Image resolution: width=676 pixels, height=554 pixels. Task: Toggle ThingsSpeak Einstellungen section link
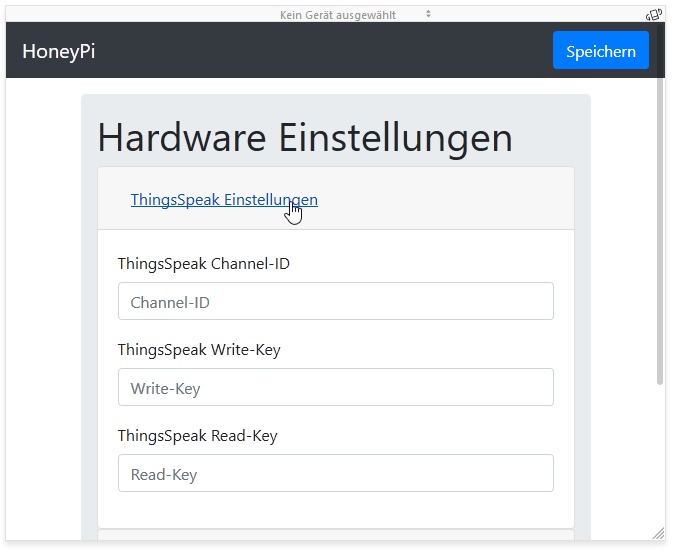224,200
